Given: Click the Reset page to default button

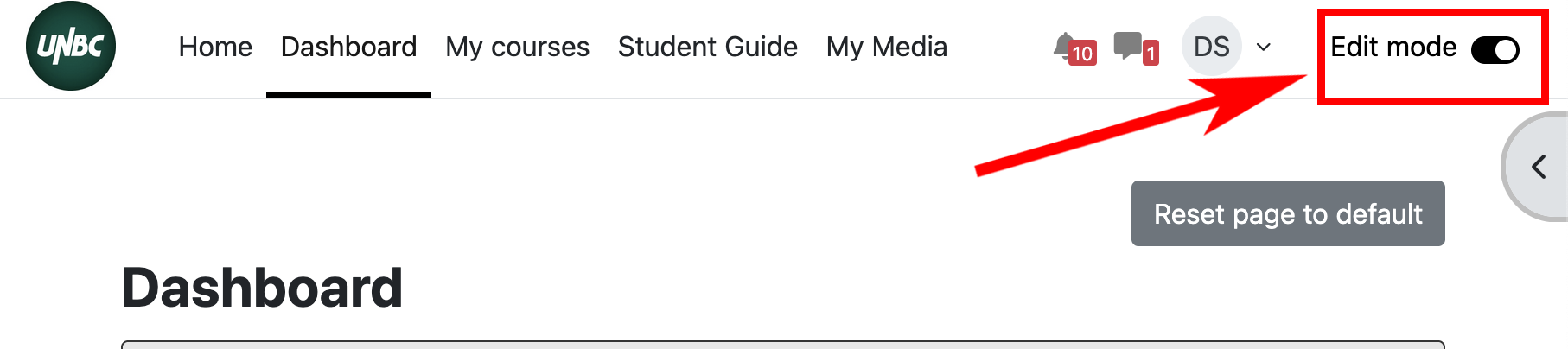Looking at the screenshot, I should (1288, 213).
